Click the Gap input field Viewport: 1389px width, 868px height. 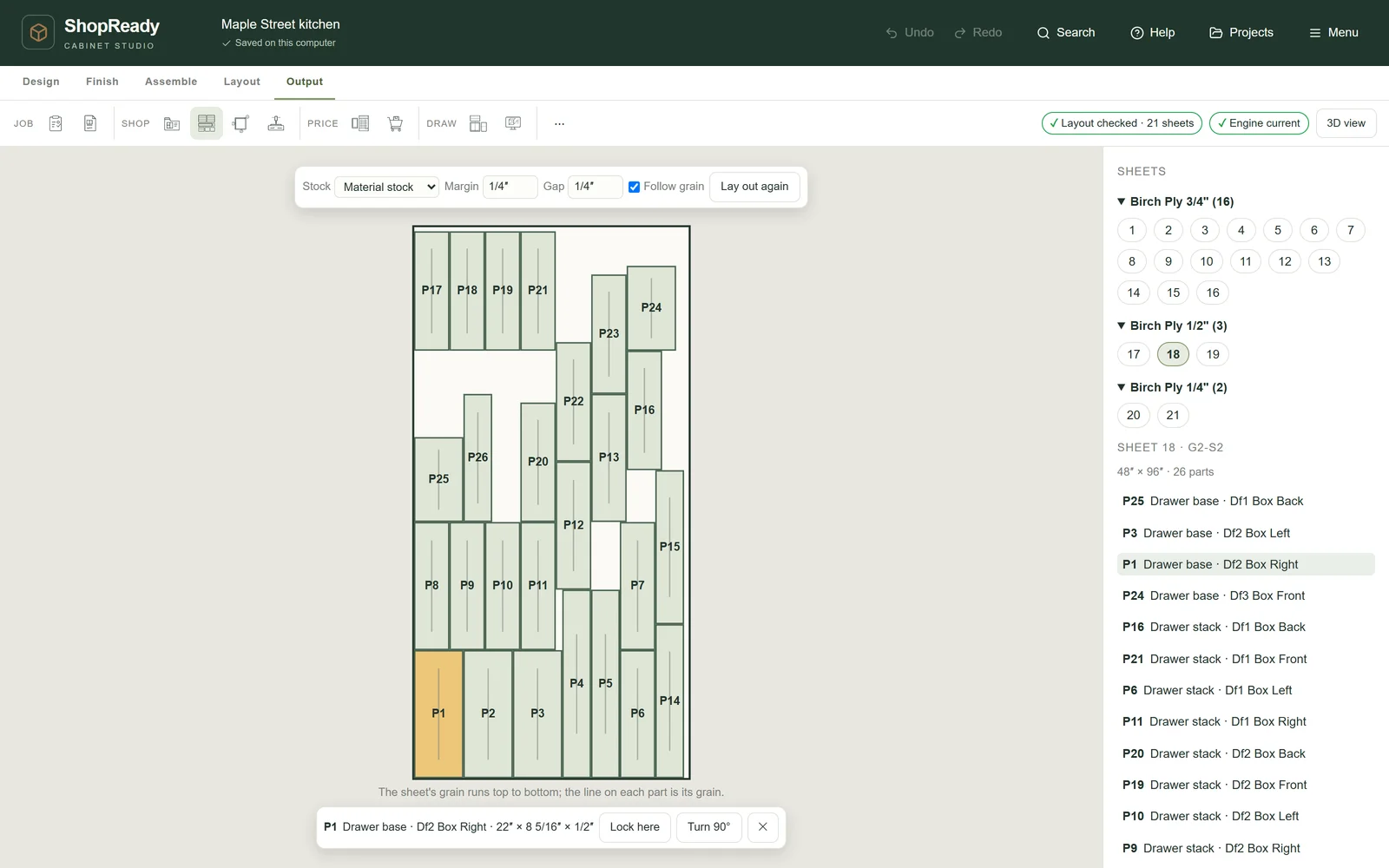point(595,187)
